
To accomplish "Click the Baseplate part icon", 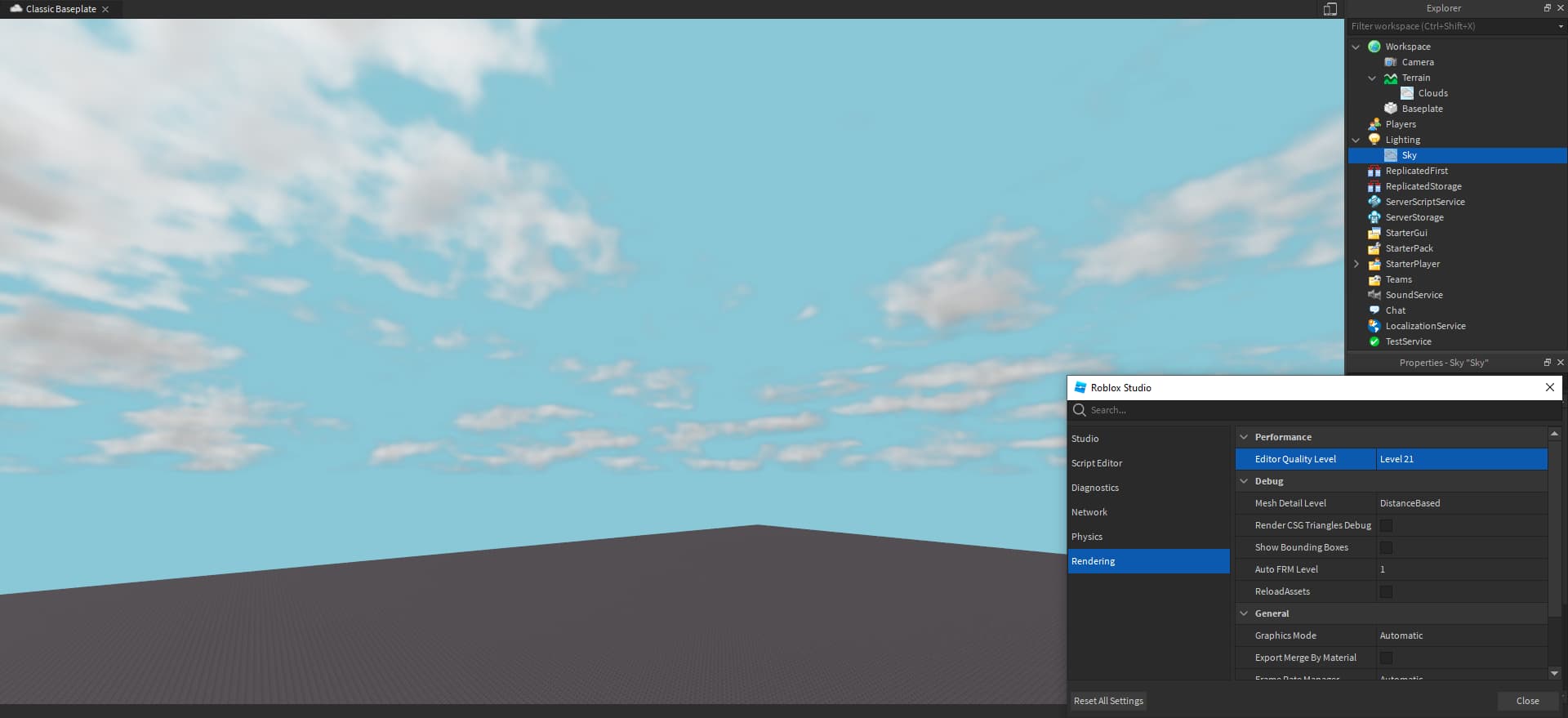I will pyautogui.click(x=1391, y=109).
